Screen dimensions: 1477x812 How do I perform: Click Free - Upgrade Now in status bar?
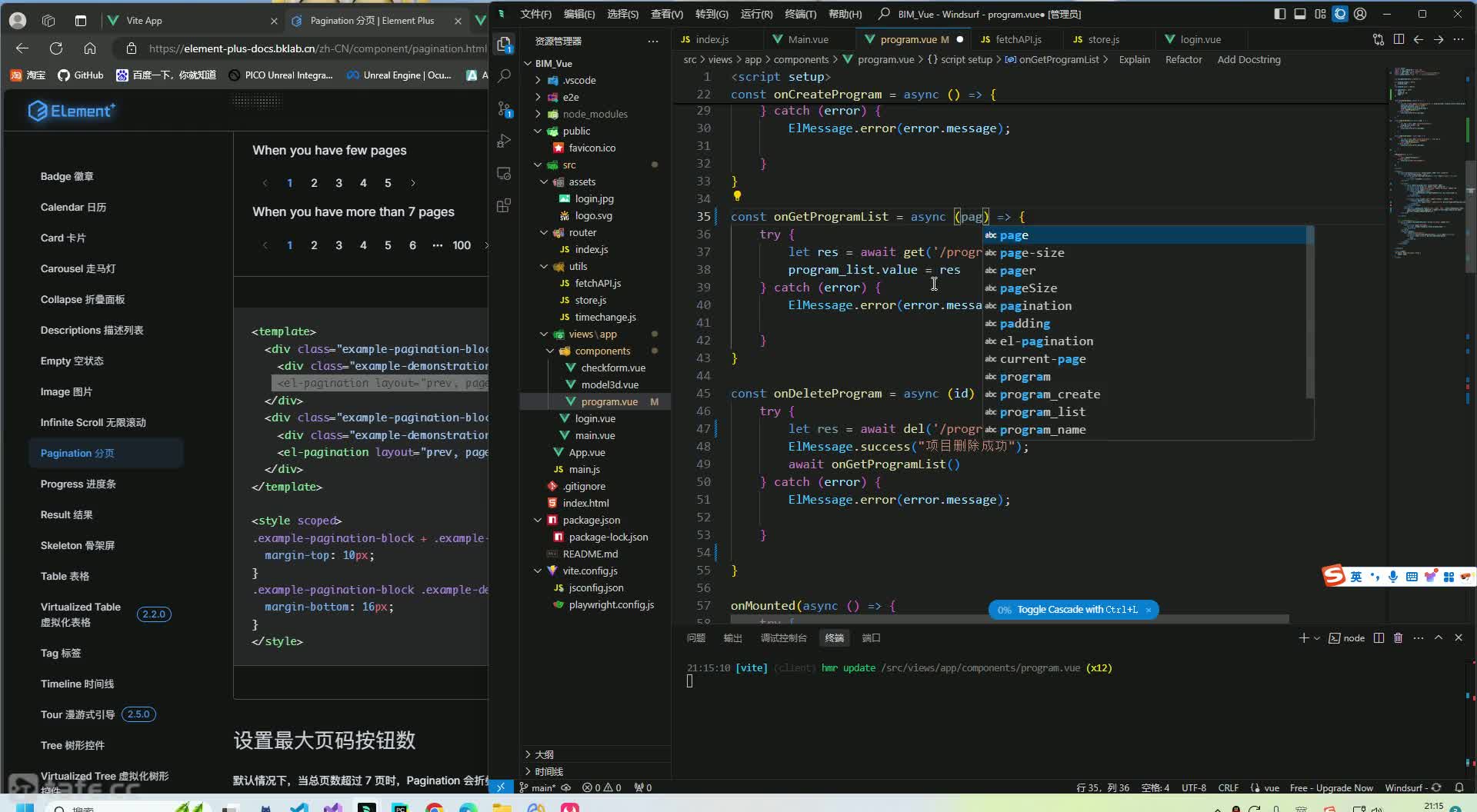click(1331, 787)
